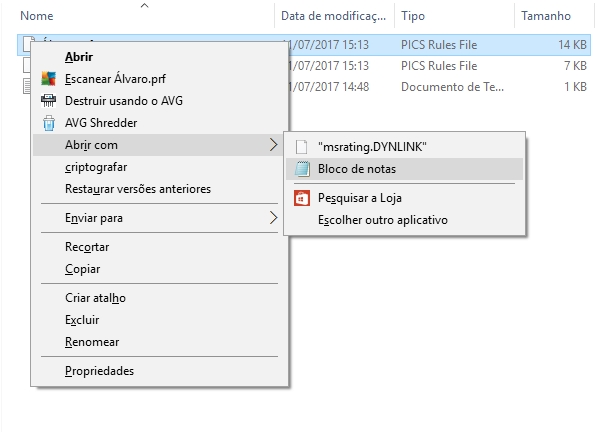Expand the Abrir com submenu arrow

coord(274,145)
